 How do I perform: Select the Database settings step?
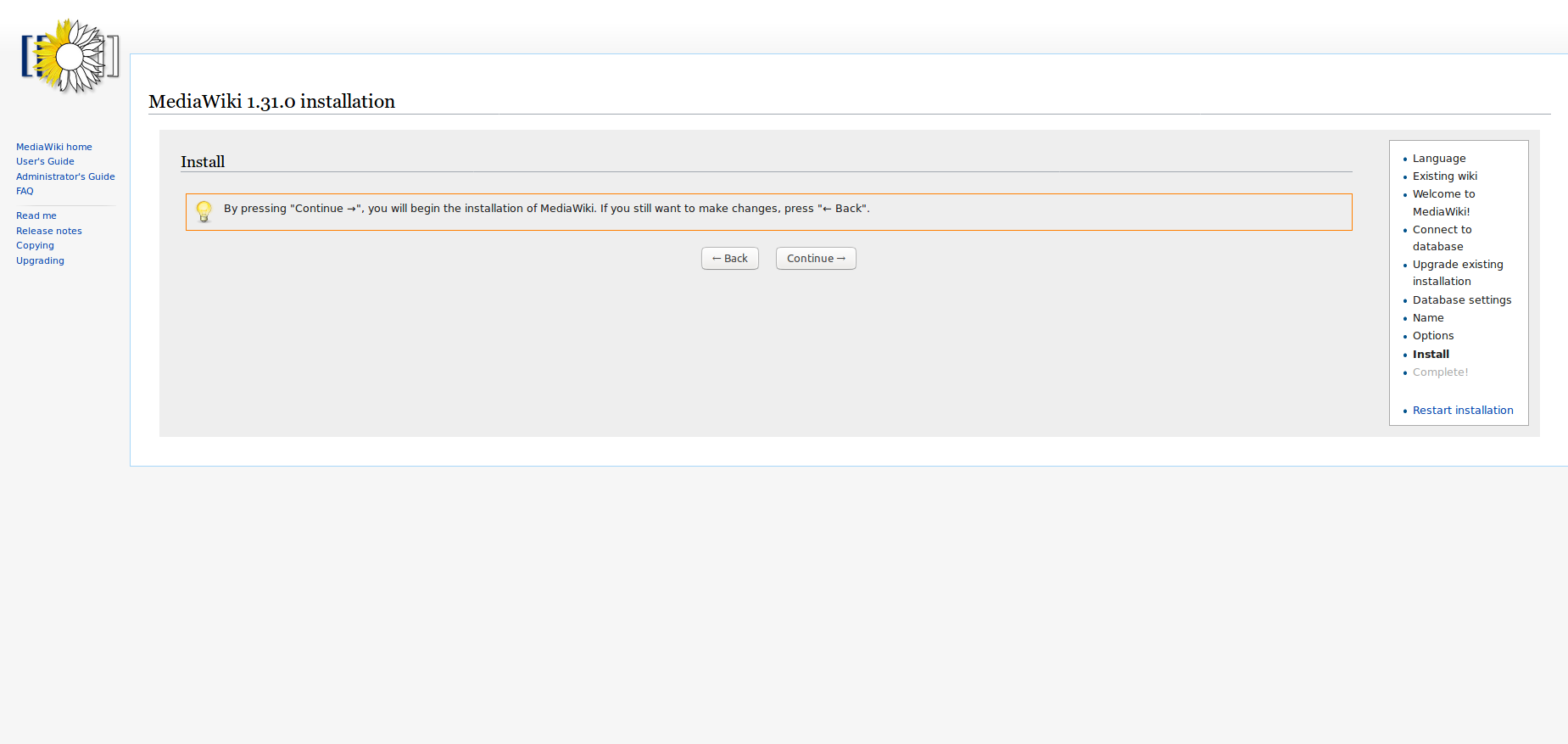(1462, 300)
